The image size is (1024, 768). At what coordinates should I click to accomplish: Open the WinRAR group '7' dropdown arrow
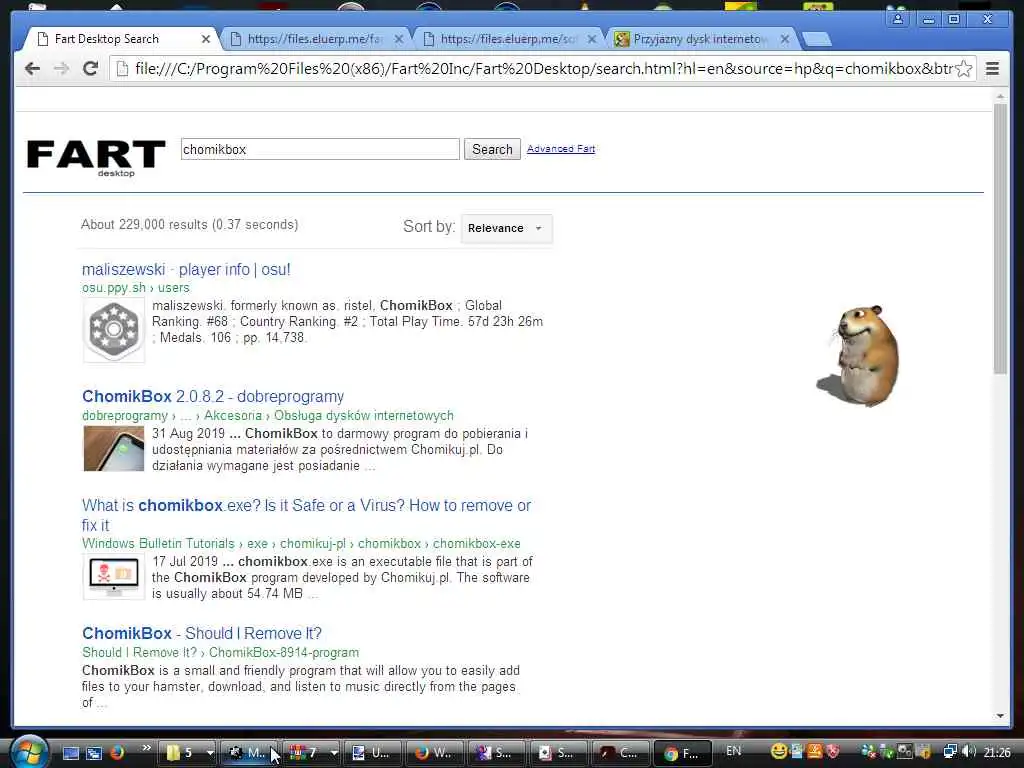pos(334,753)
